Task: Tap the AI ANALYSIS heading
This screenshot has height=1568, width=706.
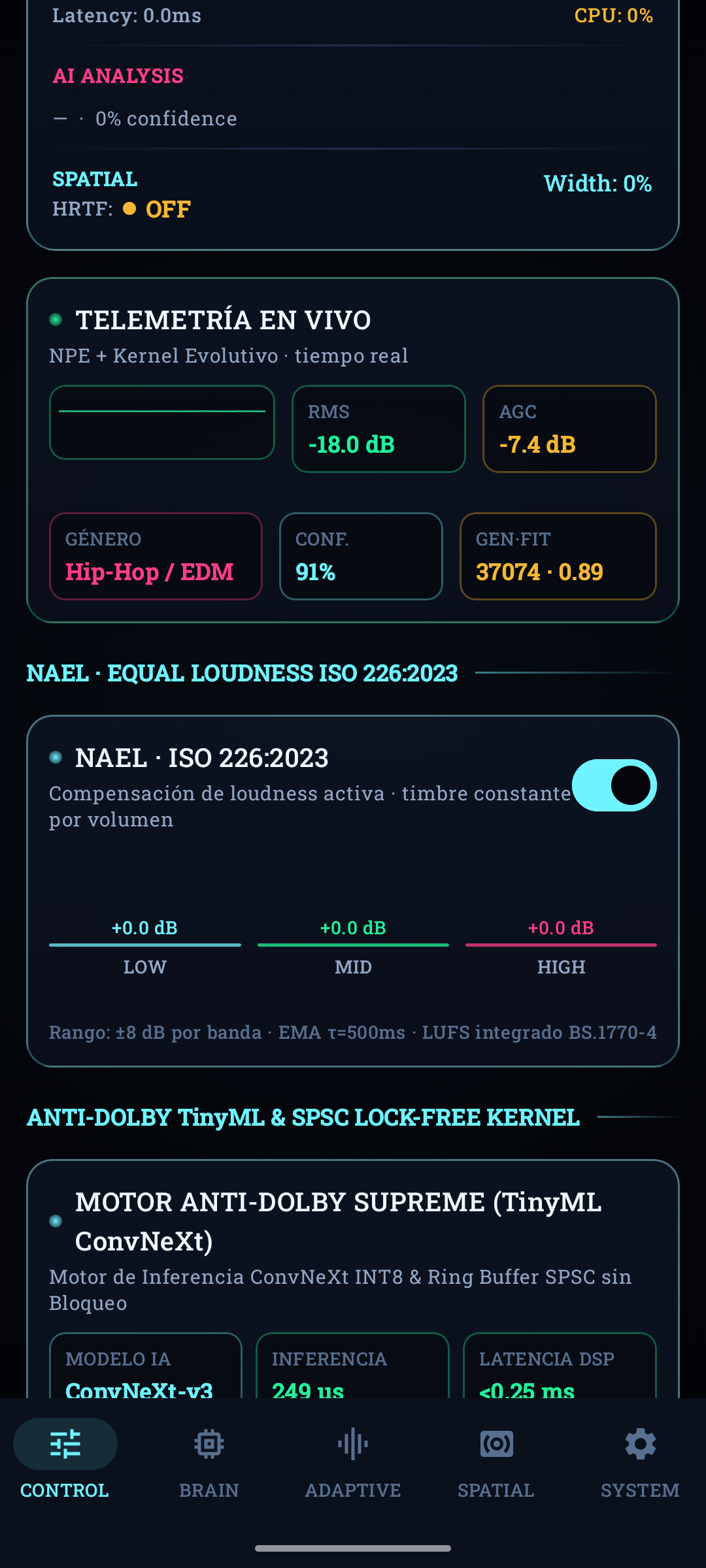Action: tap(118, 76)
